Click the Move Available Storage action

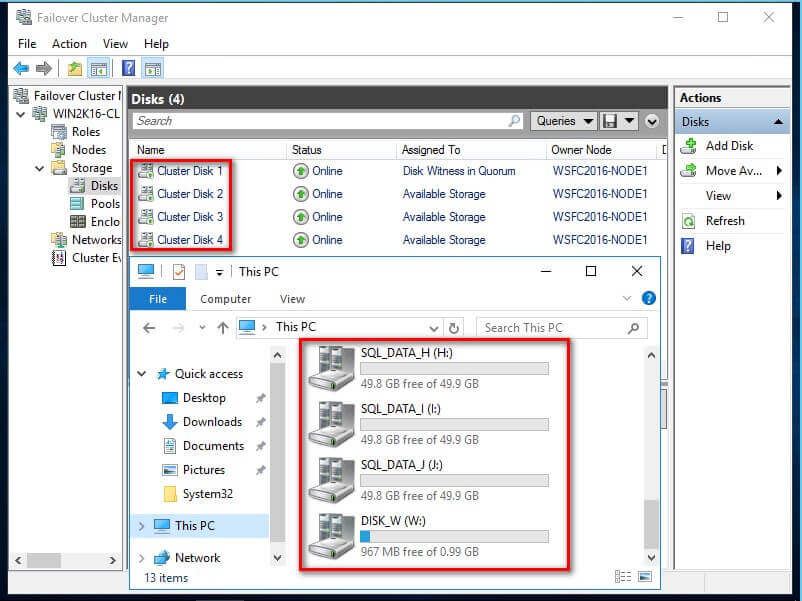coord(734,171)
